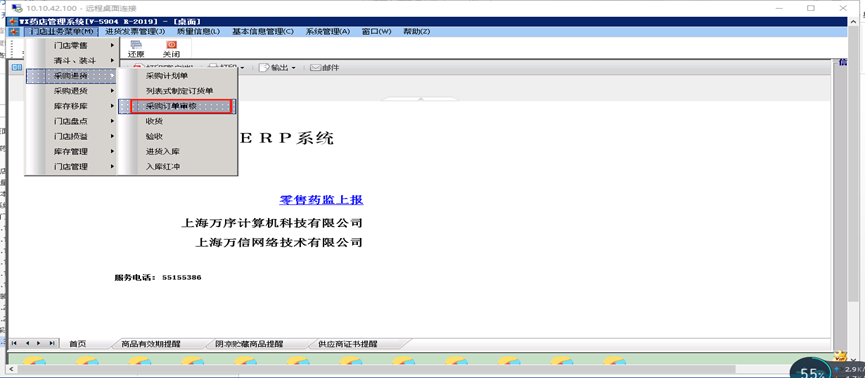The height and width of the screenshot is (378, 865).
Task: Expand the 清斗、装斗 submenu
Action: [x=72, y=60]
